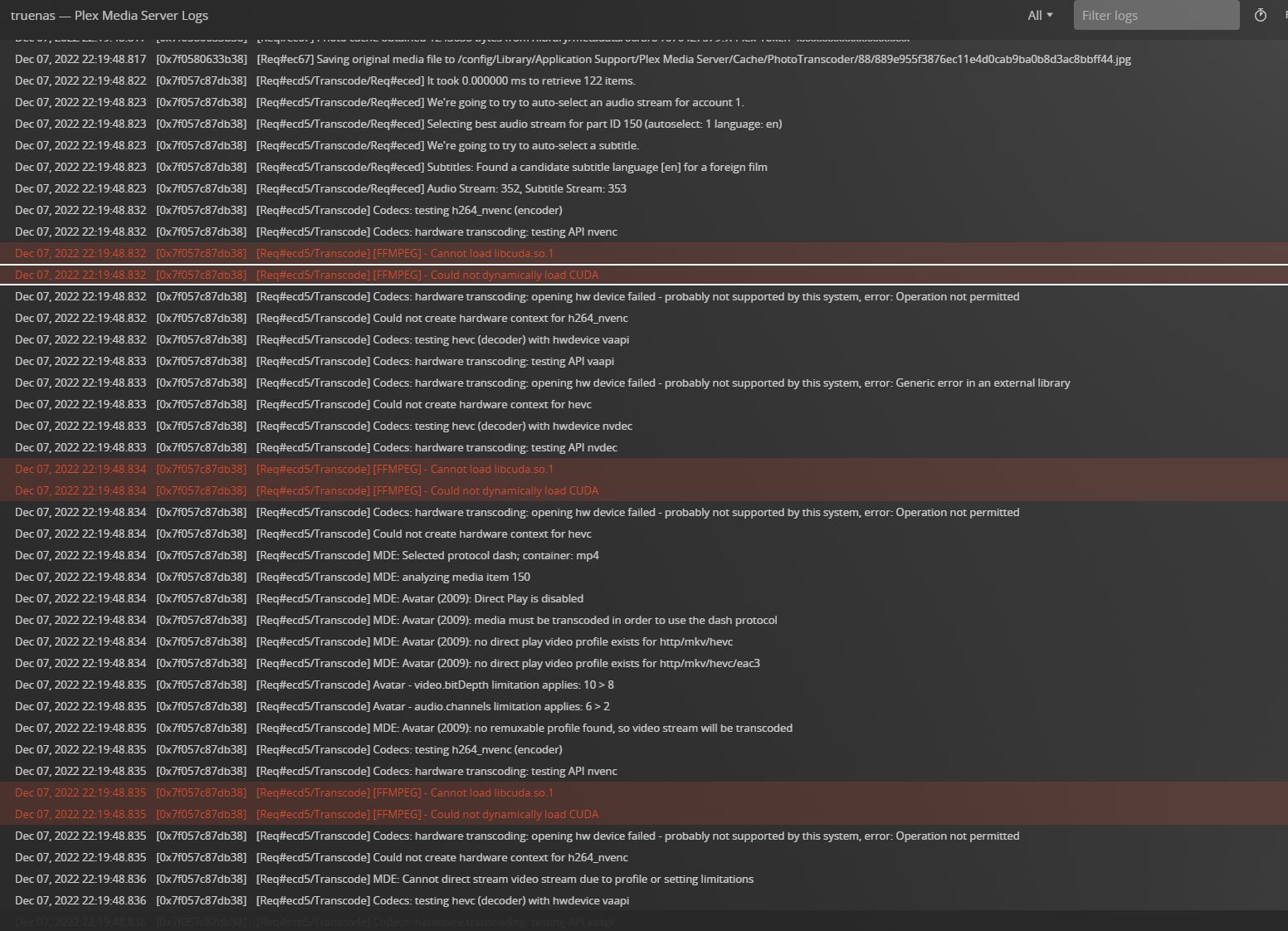
Task: Open the partially visible icon at top right
Action: pyautogui.click(x=1285, y=15)
